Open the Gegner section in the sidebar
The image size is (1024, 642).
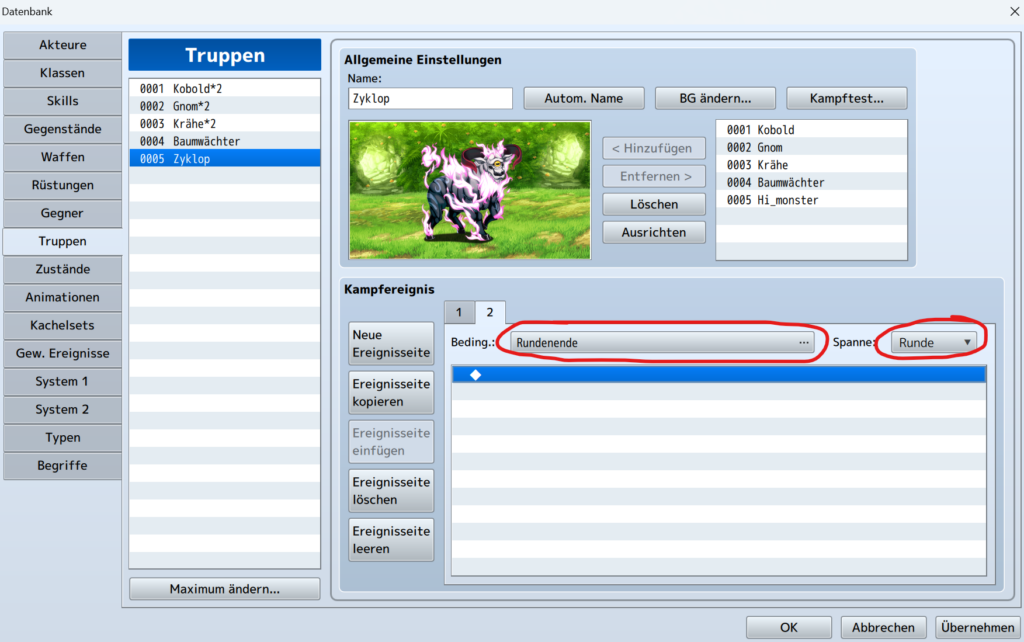point(62,213)
